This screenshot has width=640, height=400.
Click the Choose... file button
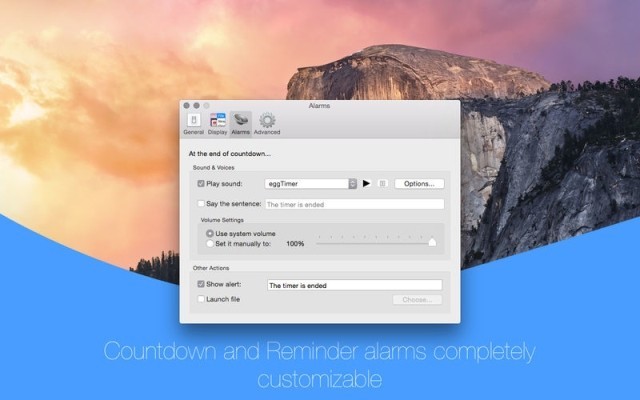pyautogui.click(x=416, y=299)
